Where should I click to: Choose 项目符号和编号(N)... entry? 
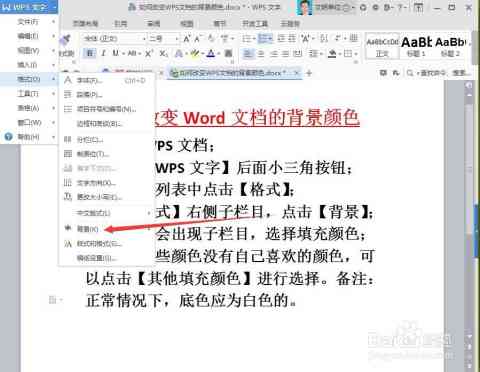coord(107,109)
